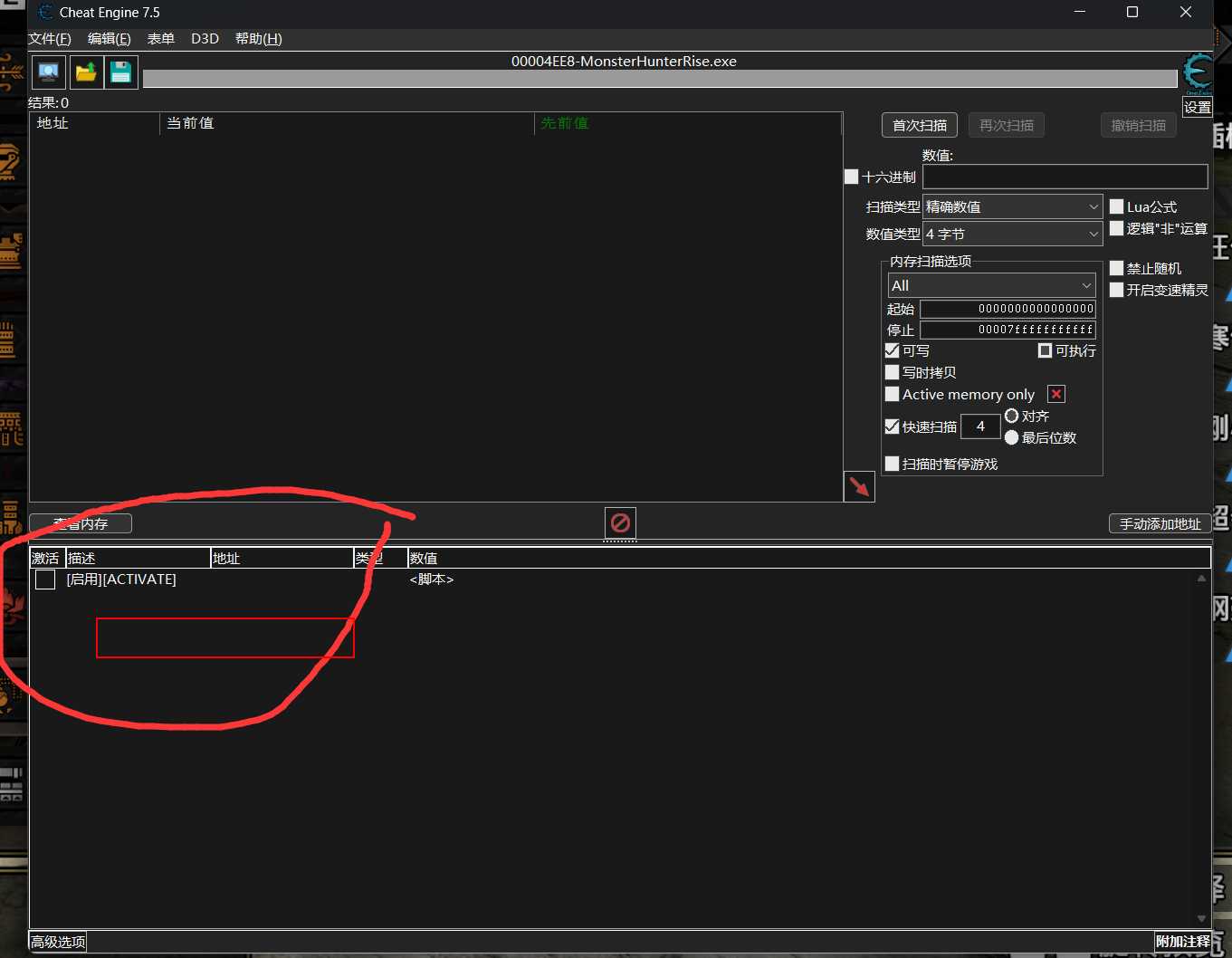Click the fast scan alignment field showing 4
1232x958 pixels.
(x=980, y=426)
